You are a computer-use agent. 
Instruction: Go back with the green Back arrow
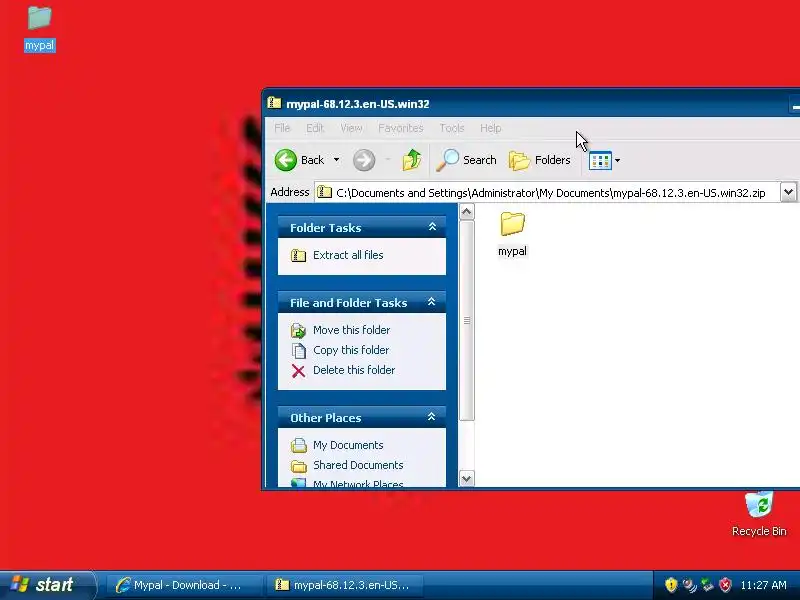click(286, 160)
